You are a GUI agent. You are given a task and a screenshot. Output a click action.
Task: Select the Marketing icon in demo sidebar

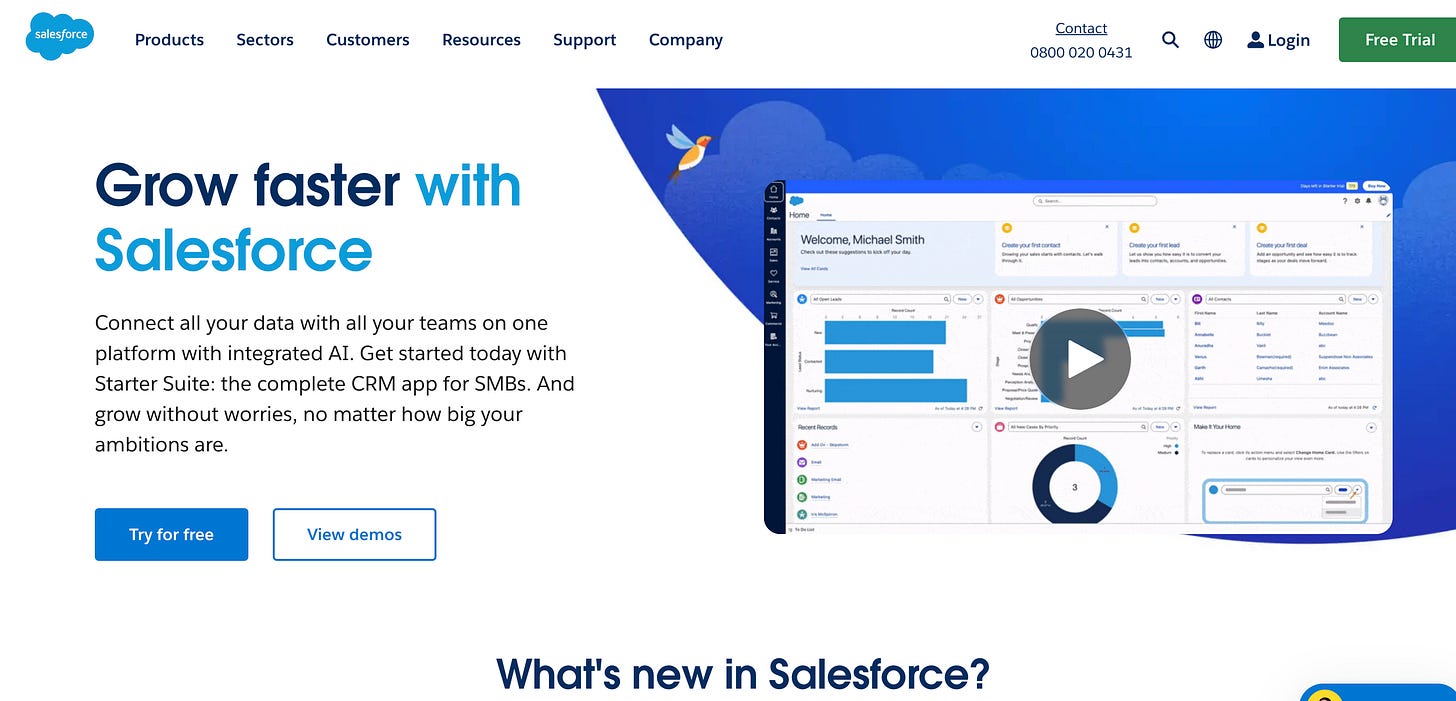coord(774,296)
